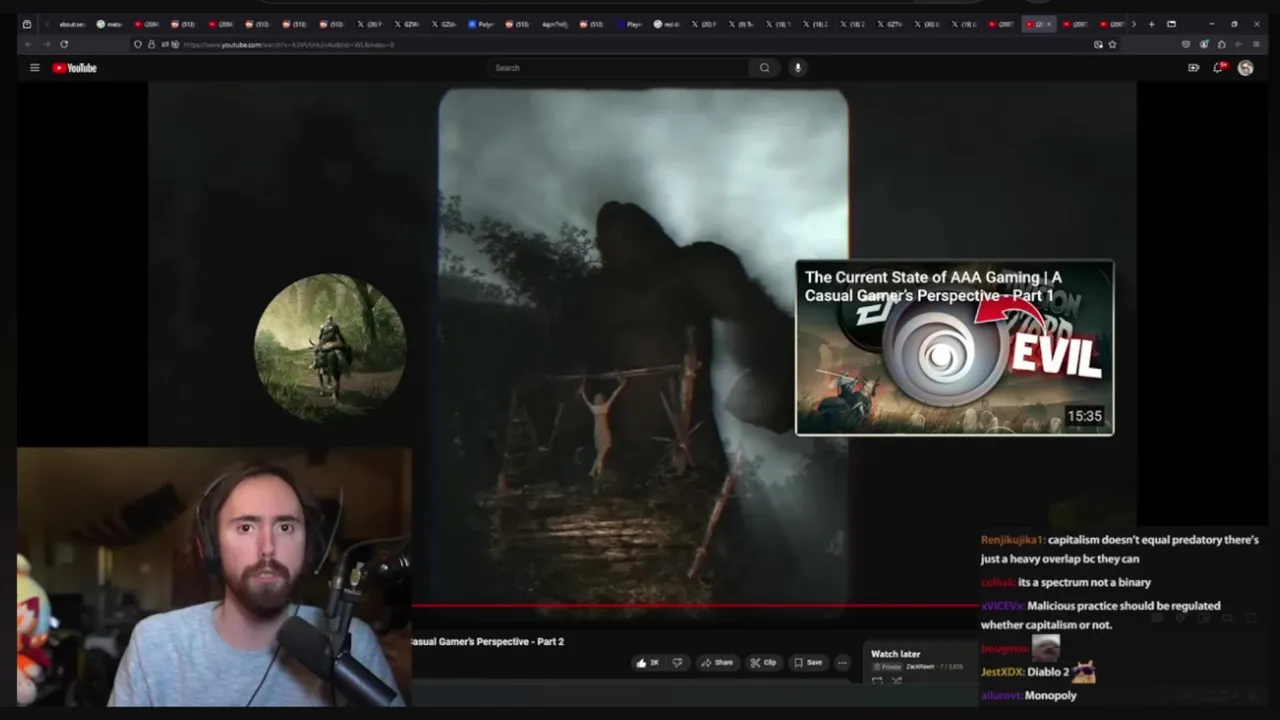Switch to the meta- tab

(x=109, y=24)
